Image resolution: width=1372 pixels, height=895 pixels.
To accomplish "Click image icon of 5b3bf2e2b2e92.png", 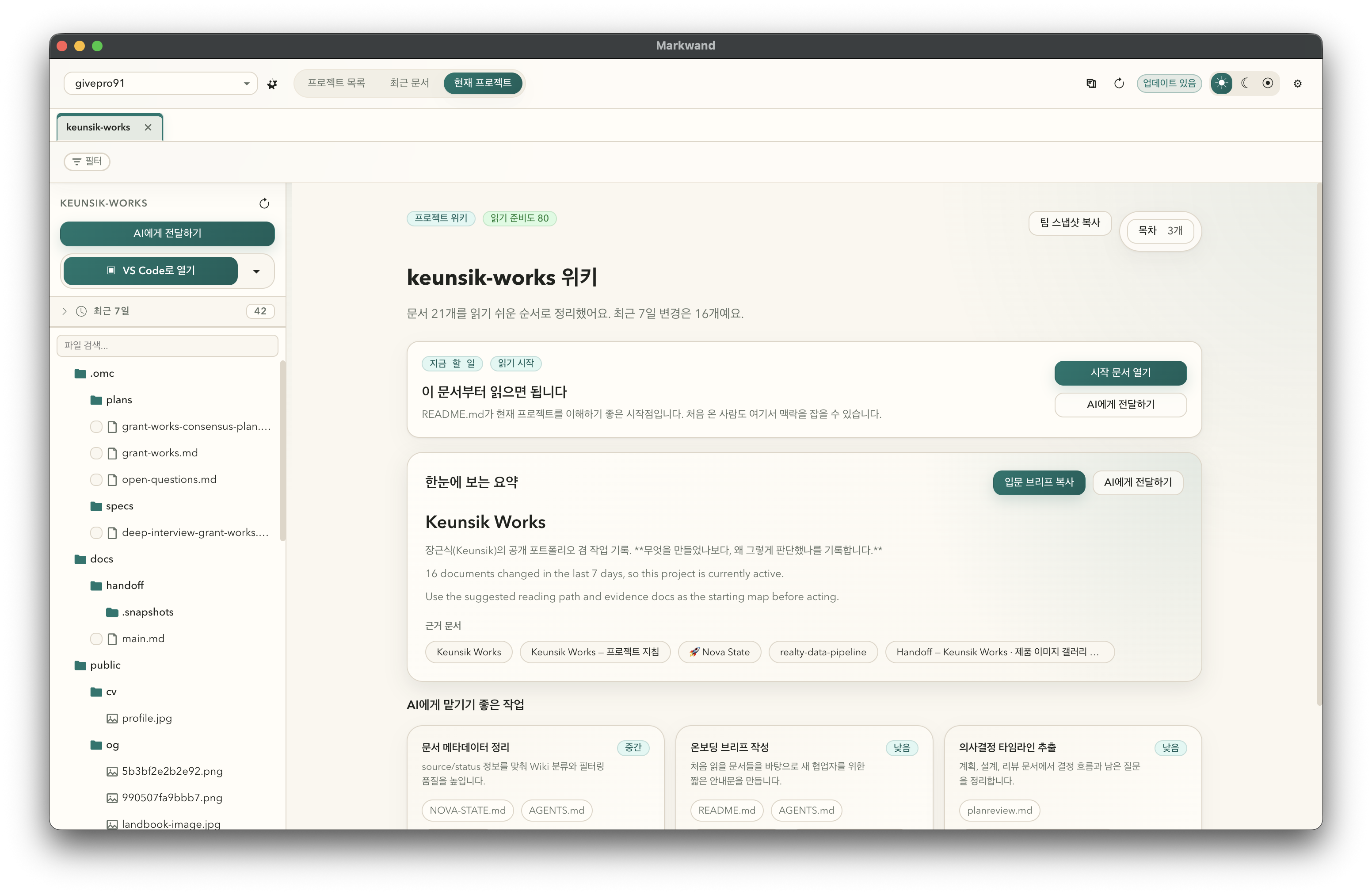I will [112, 772].
